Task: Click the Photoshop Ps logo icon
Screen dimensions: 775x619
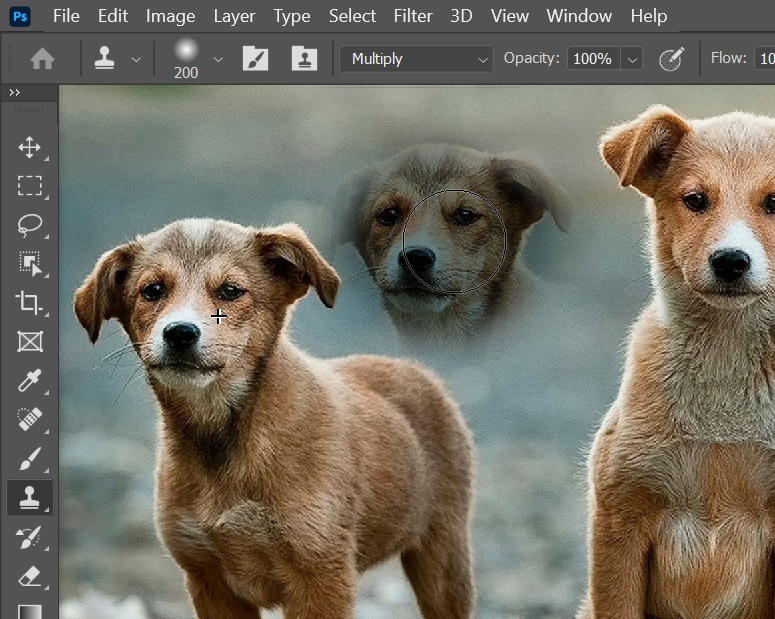Action: [20, 17]
